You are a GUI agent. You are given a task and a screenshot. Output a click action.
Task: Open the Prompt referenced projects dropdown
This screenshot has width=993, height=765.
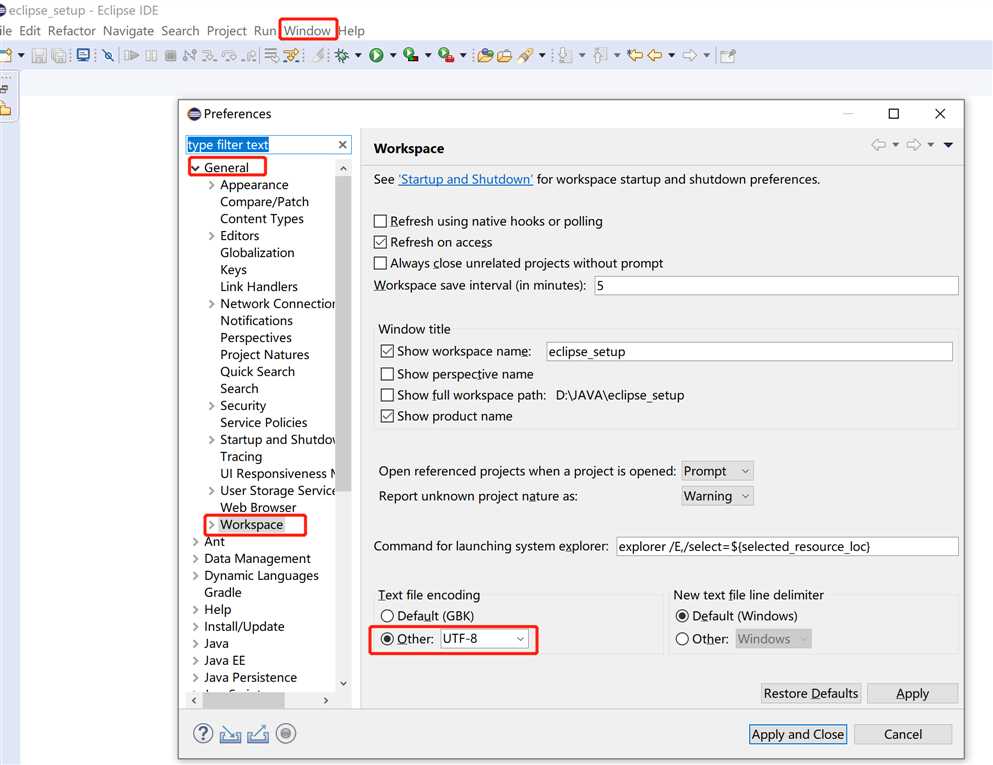pos(717,471)
